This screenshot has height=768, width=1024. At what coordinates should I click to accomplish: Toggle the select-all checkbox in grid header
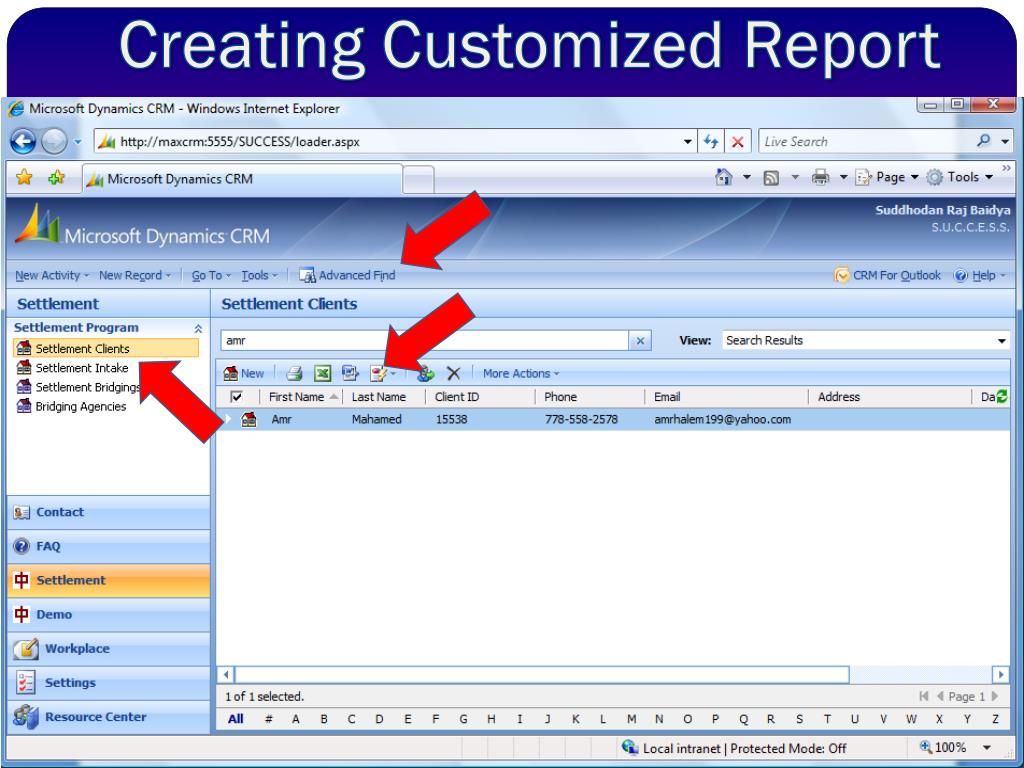pos(236,396)
